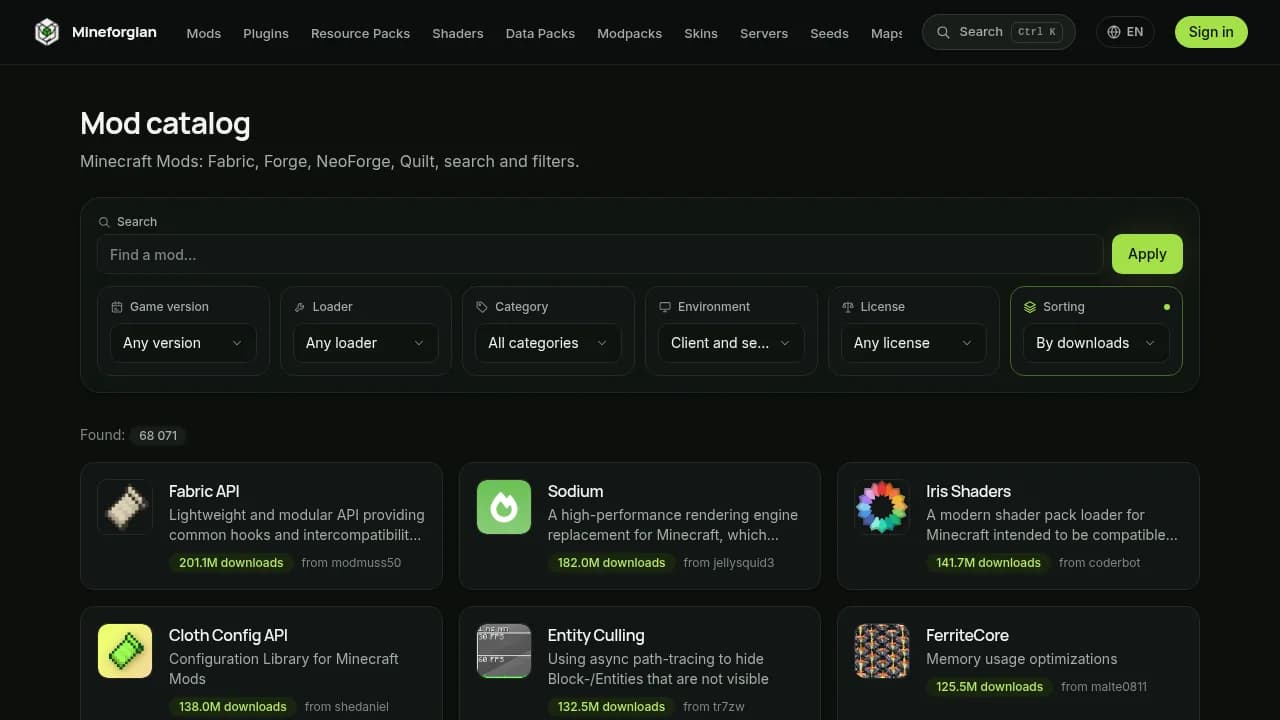Go to the Plugins nav item
This screenshot has width=1280, height=720.
point(266,33)
